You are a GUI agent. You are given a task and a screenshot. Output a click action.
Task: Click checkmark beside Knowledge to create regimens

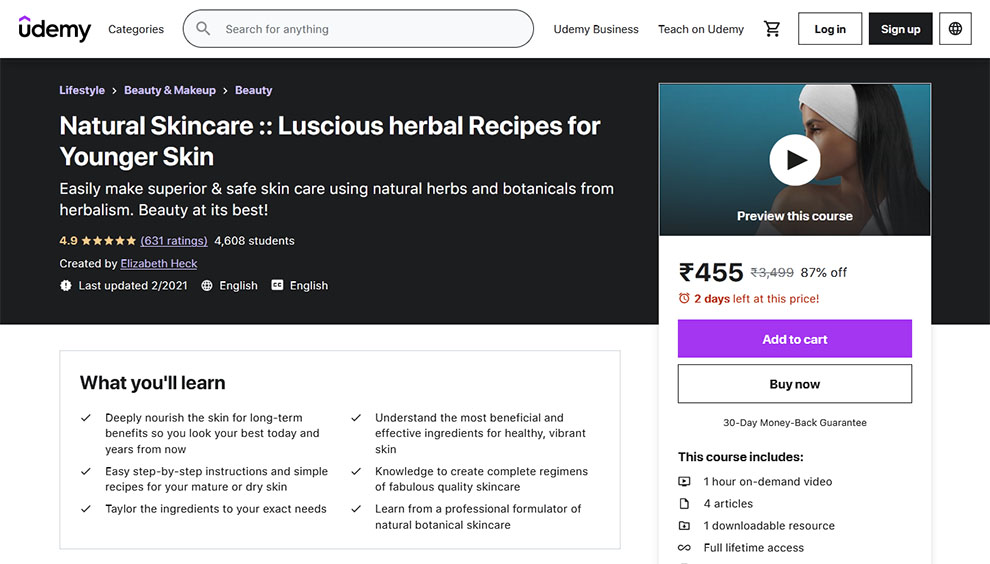pyautogui.click(x=356, y=471)
